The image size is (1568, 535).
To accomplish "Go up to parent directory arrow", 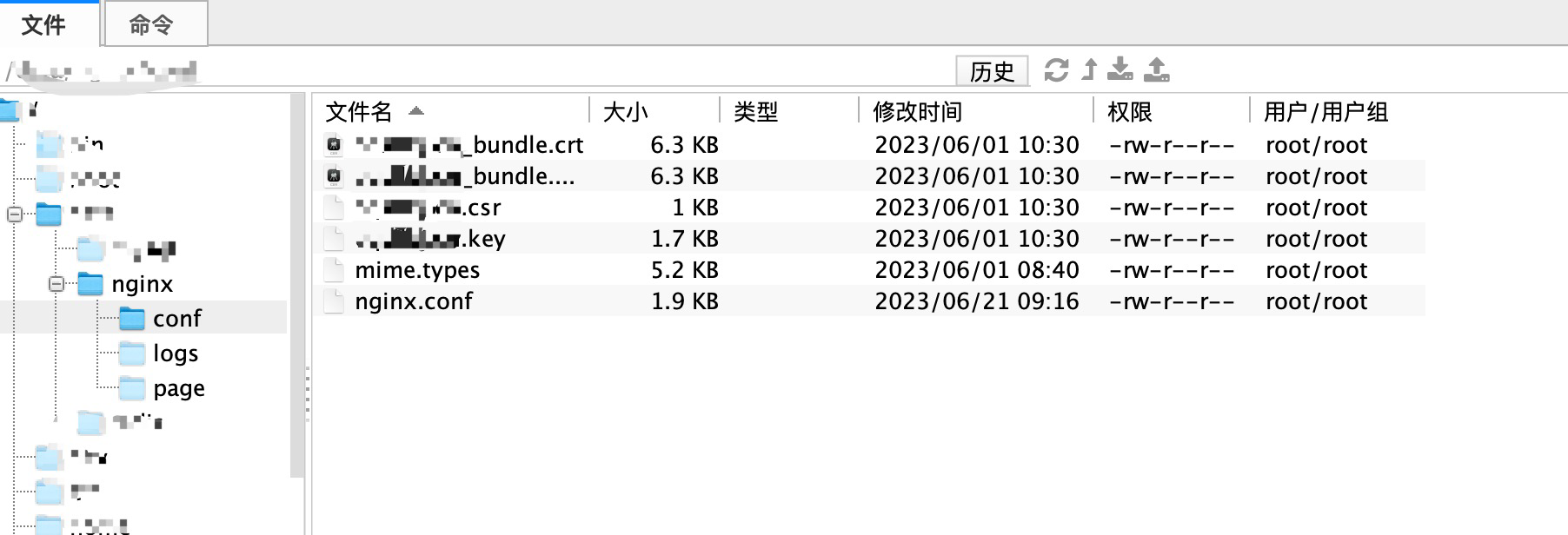I will pos(1089,69).
